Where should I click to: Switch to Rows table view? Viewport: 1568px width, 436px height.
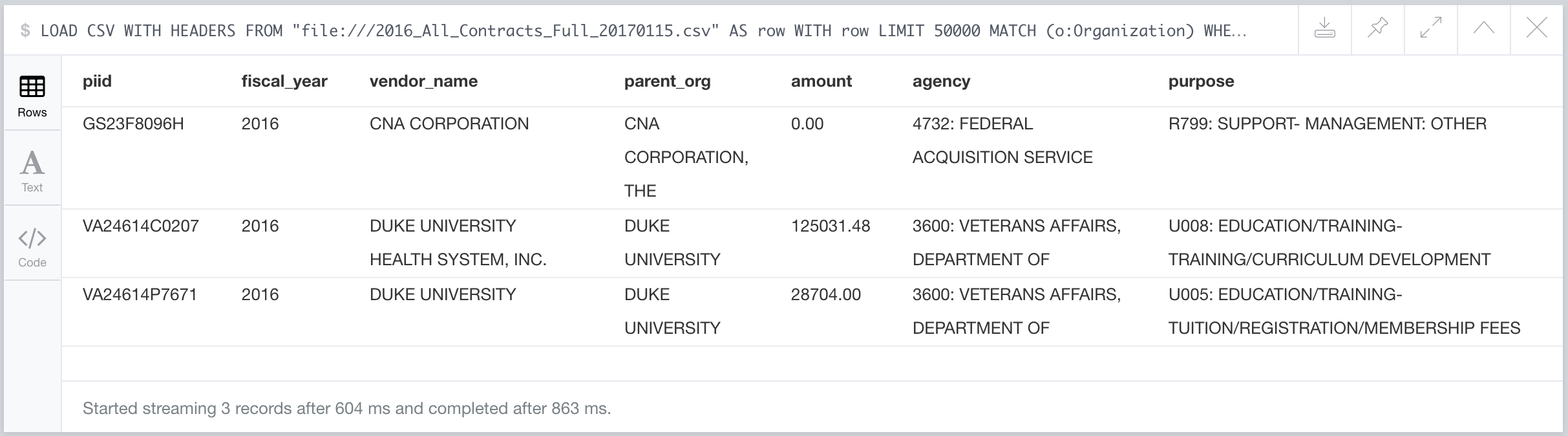click(x=32, y=96)
